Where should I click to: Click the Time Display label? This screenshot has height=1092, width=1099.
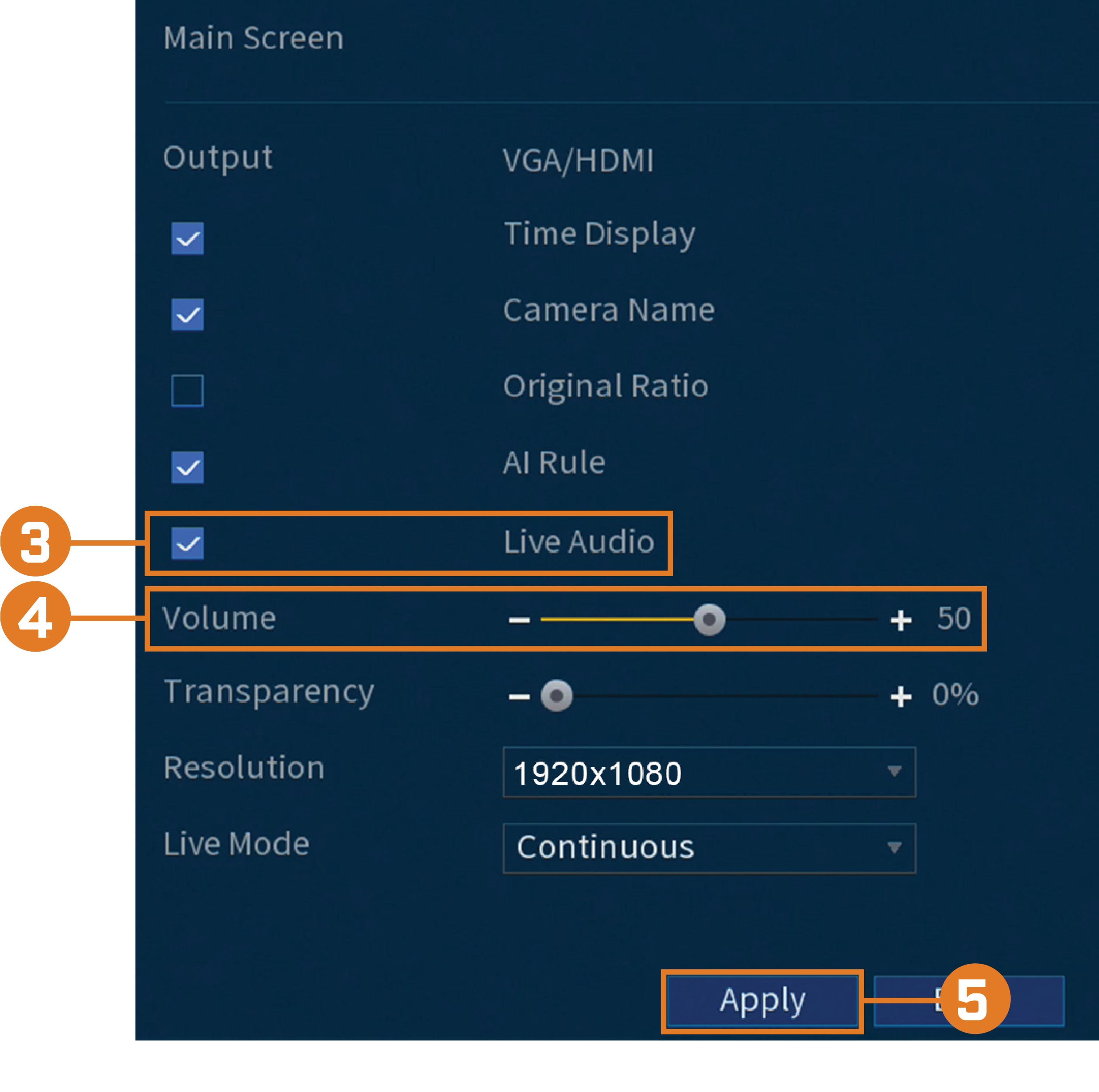[x=599, y=235]
